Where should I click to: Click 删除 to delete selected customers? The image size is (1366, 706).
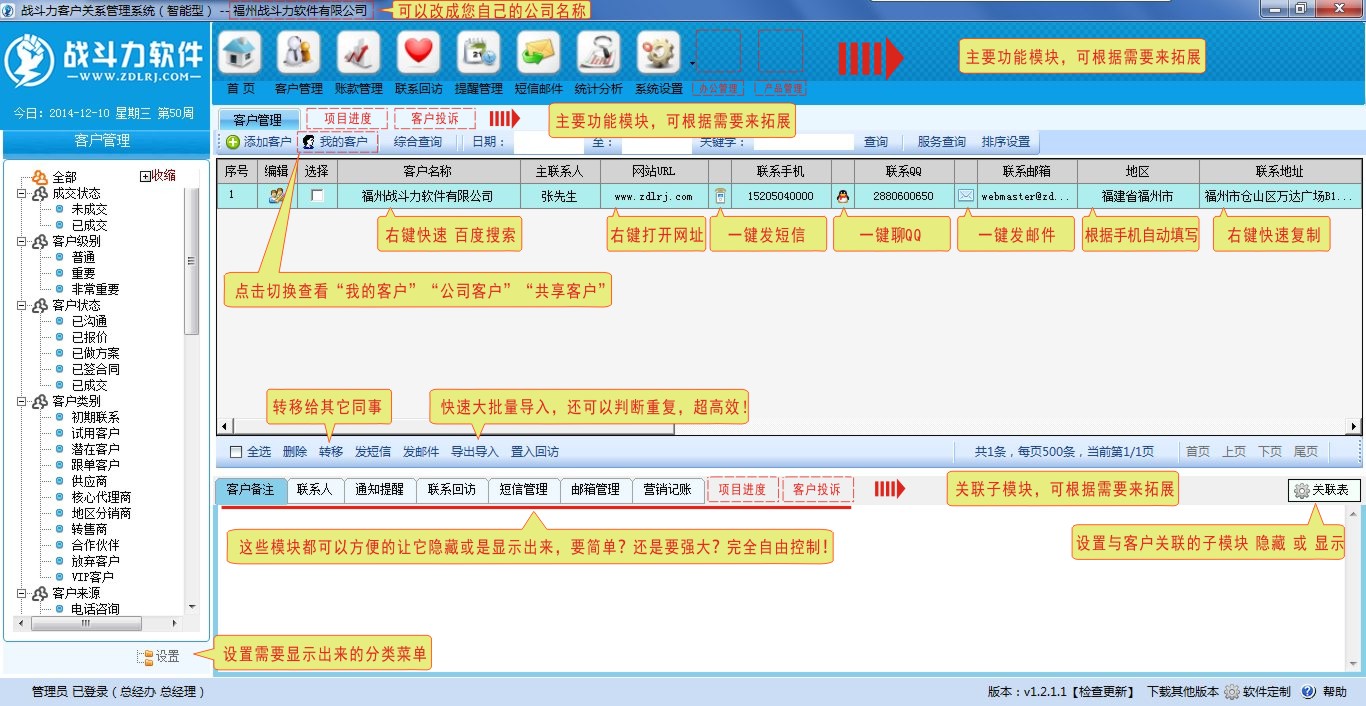click(295, 452)
